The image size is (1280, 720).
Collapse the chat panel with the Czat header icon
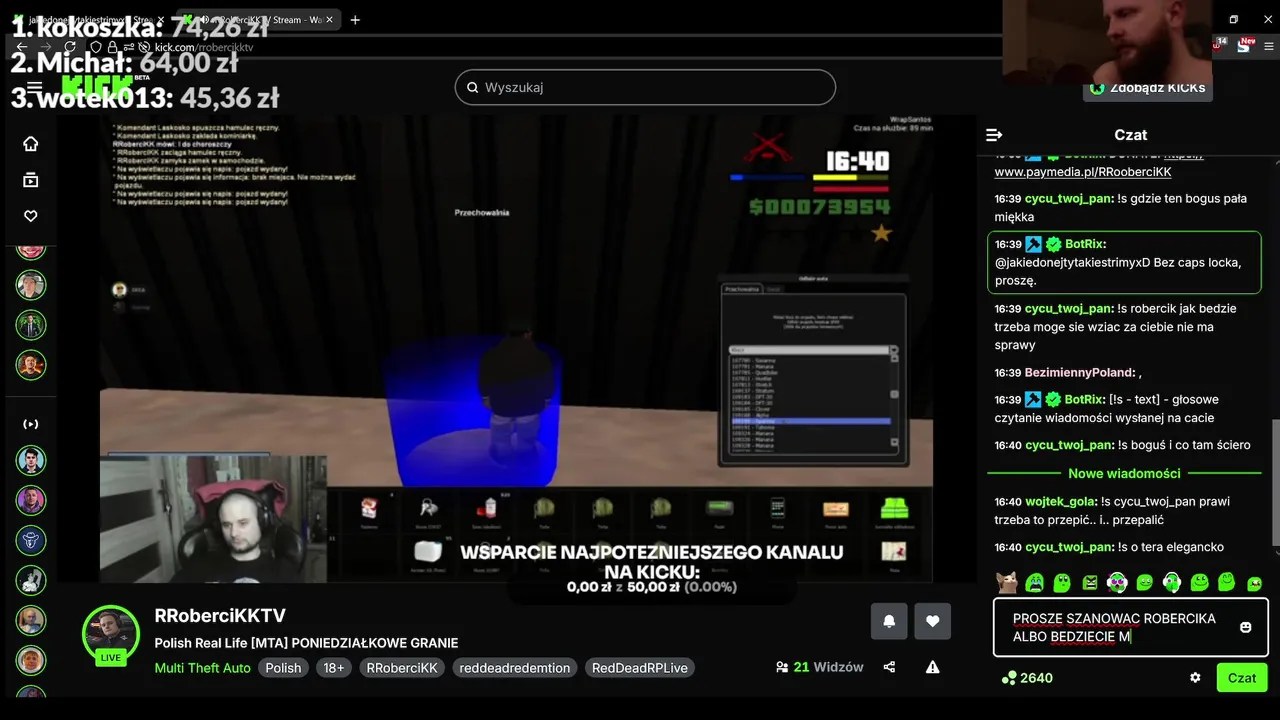994,135
